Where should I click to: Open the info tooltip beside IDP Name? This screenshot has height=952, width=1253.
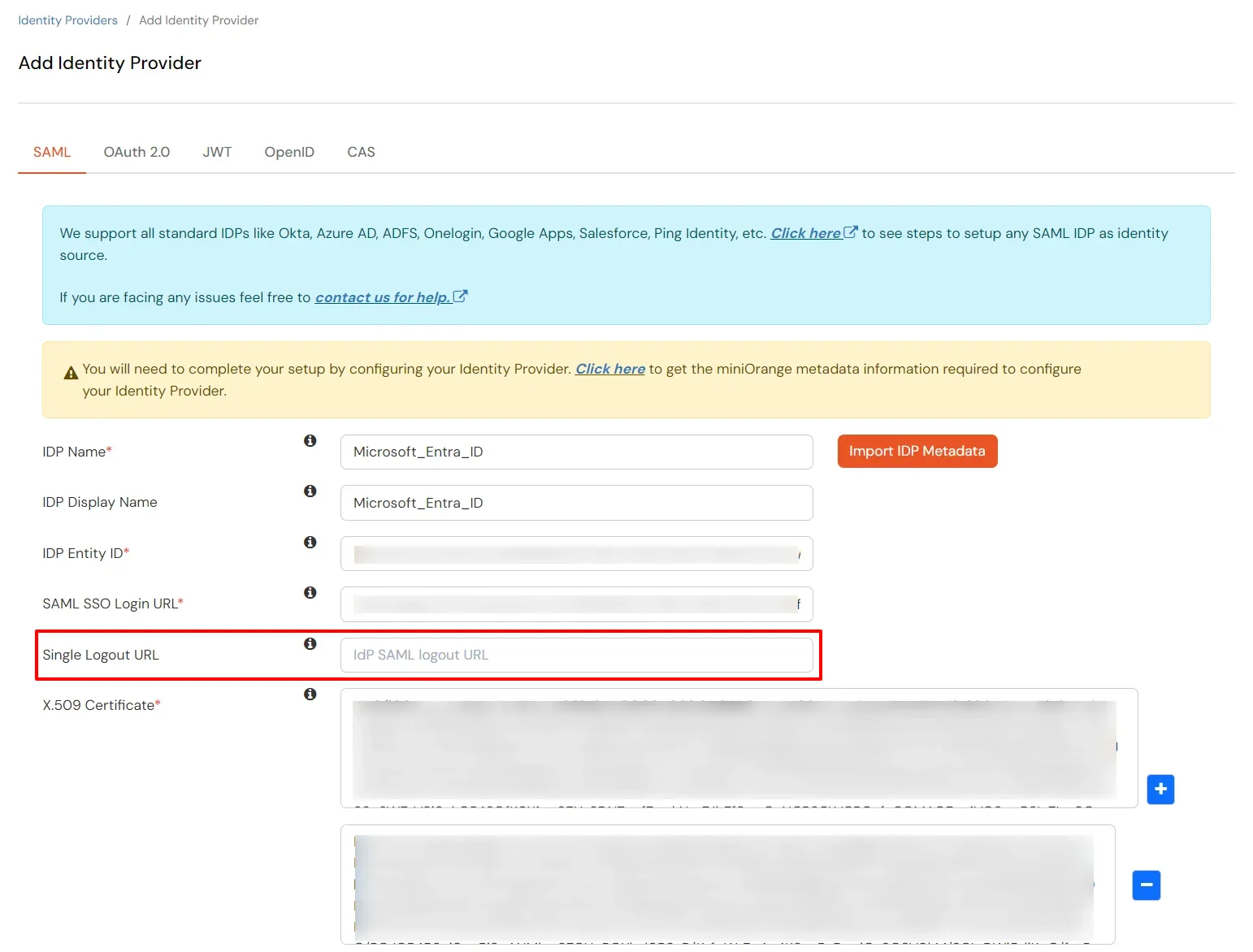coord(310,440)
